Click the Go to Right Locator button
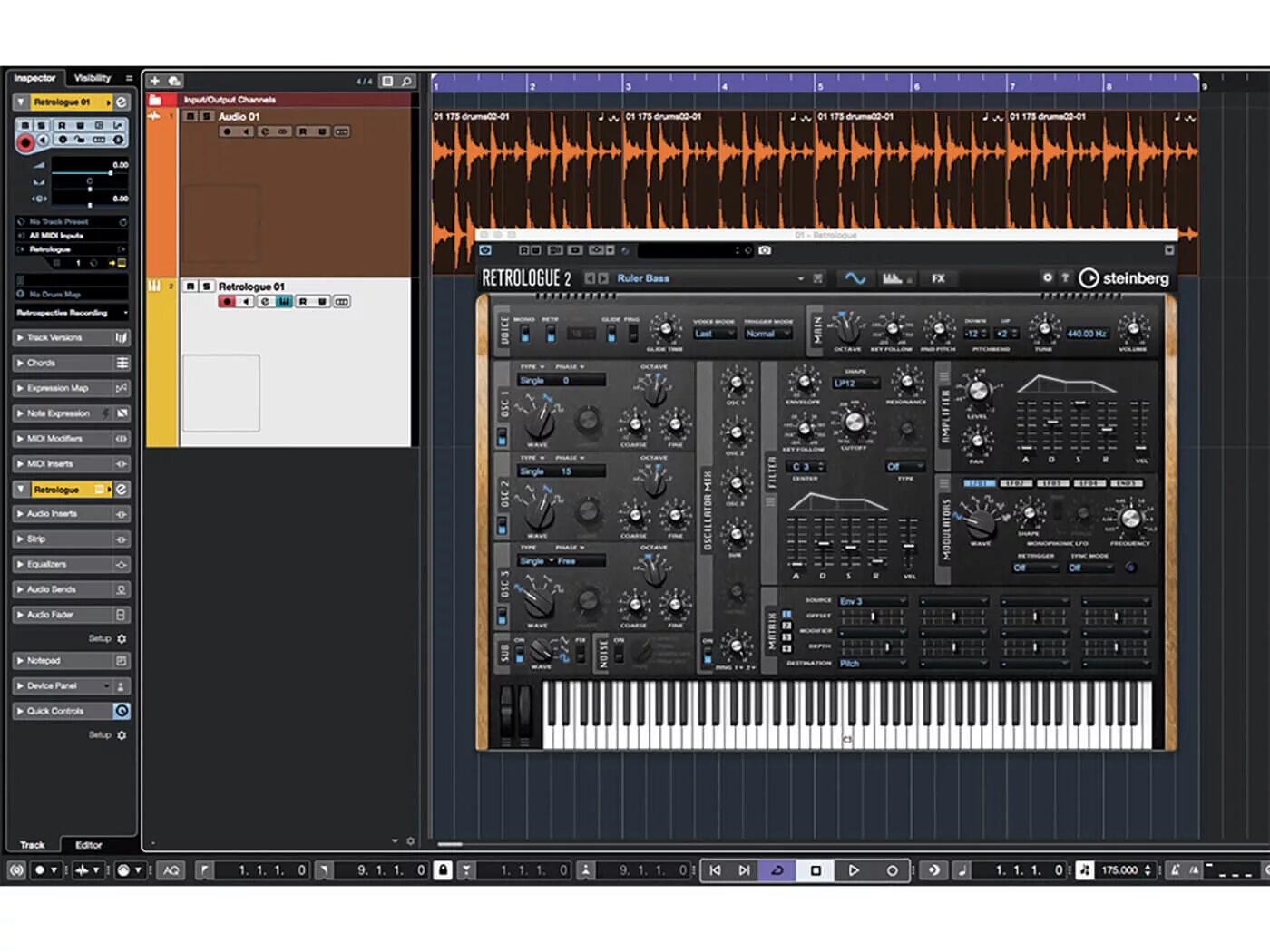This screenshot has height=952, width=1270. 744,870
